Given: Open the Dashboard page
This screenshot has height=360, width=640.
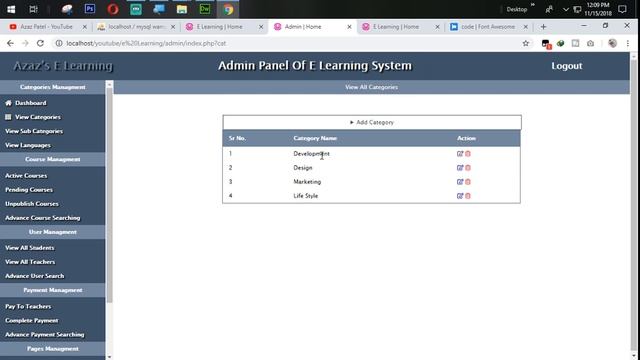Looking at the screenshot, I should point(31,103).
